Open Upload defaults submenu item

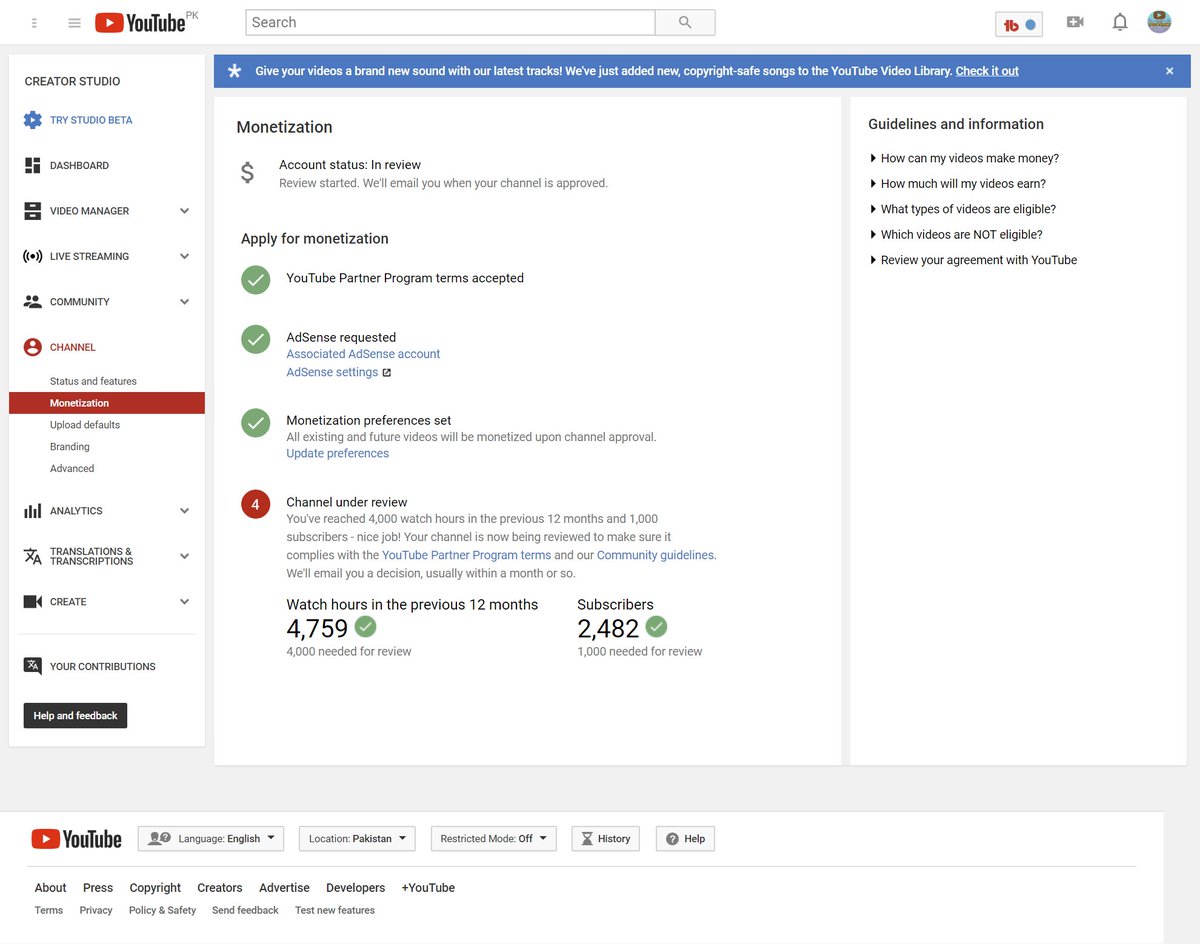pyautogui.click(x=85, y=425)
